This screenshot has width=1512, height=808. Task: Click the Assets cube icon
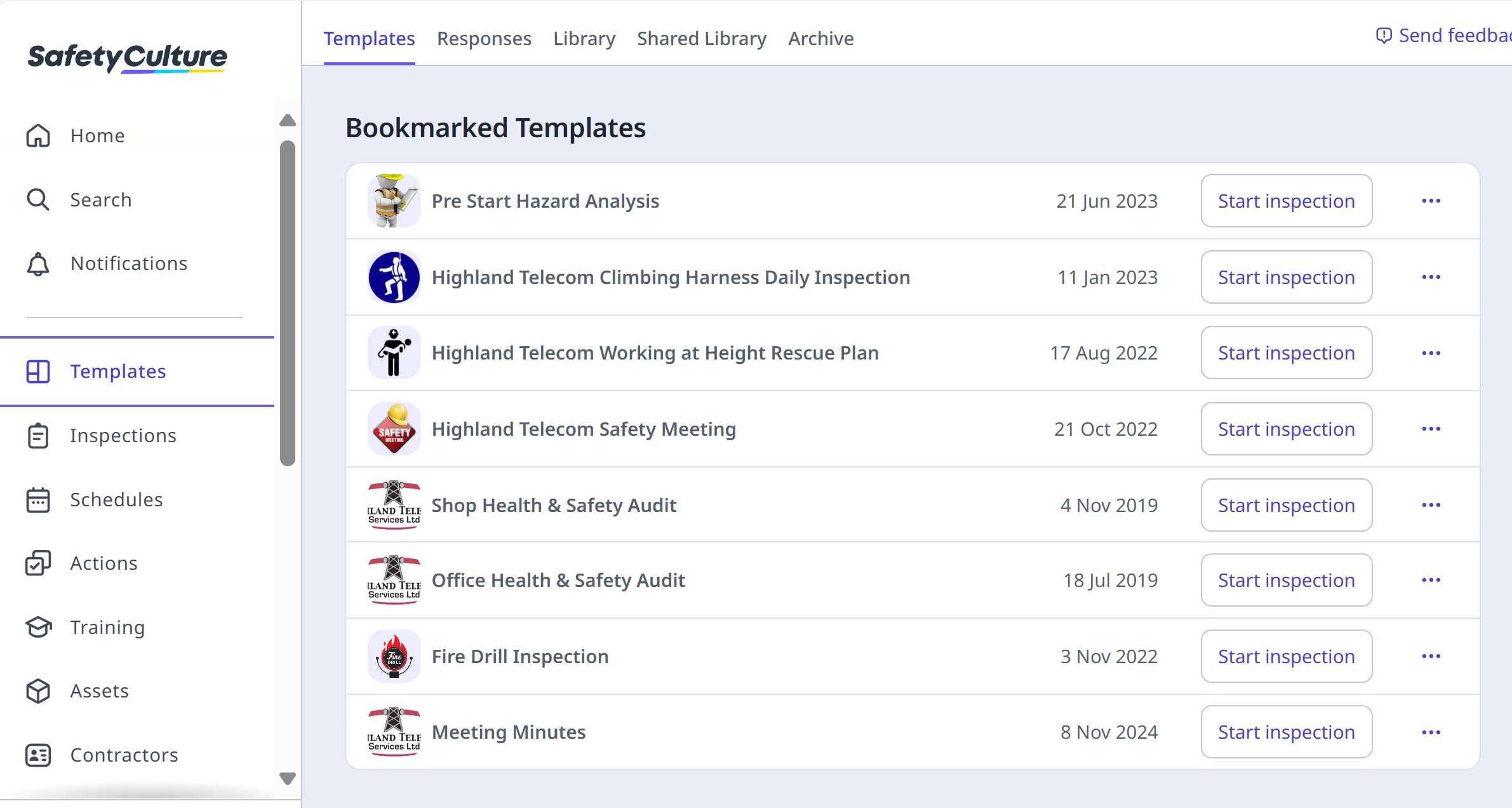pos(38,691)
